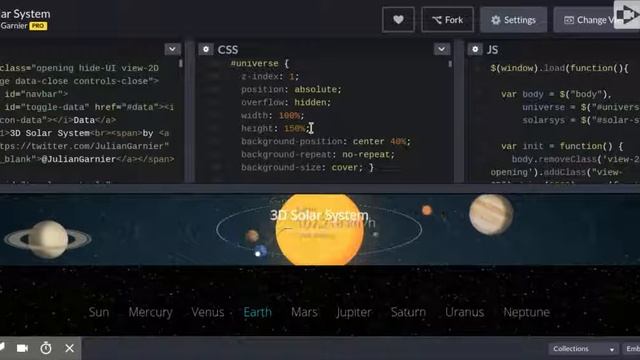Screen dimensions: 640x360
Task: Select Venus in planet navigation
Action: pyautogui.click(x=208, y=312)
